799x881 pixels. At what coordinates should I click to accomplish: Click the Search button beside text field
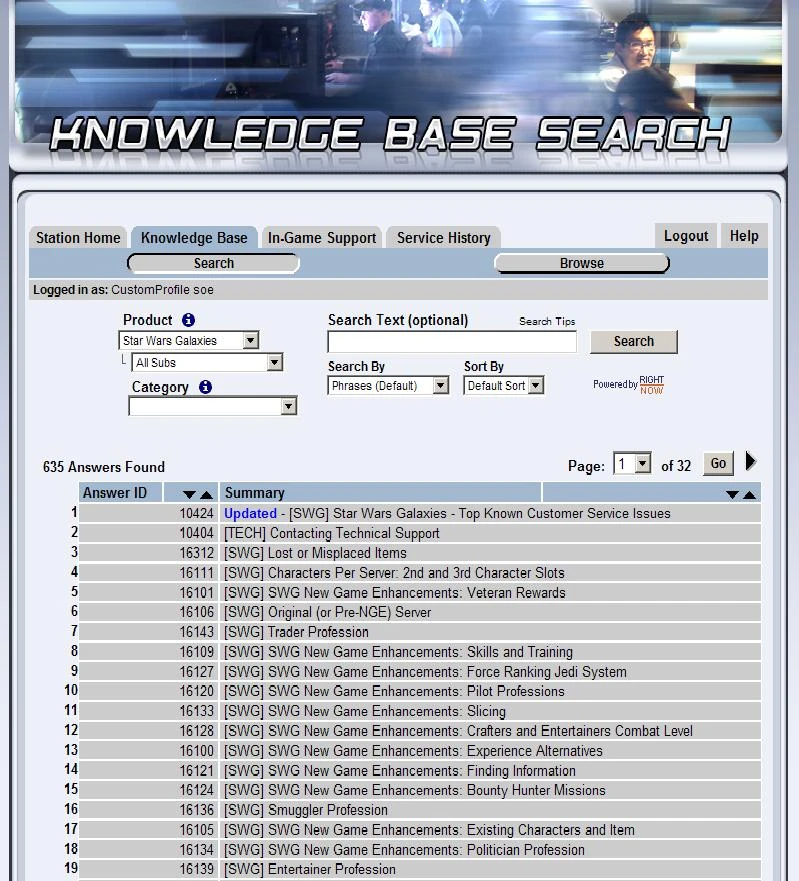(634, 342)
